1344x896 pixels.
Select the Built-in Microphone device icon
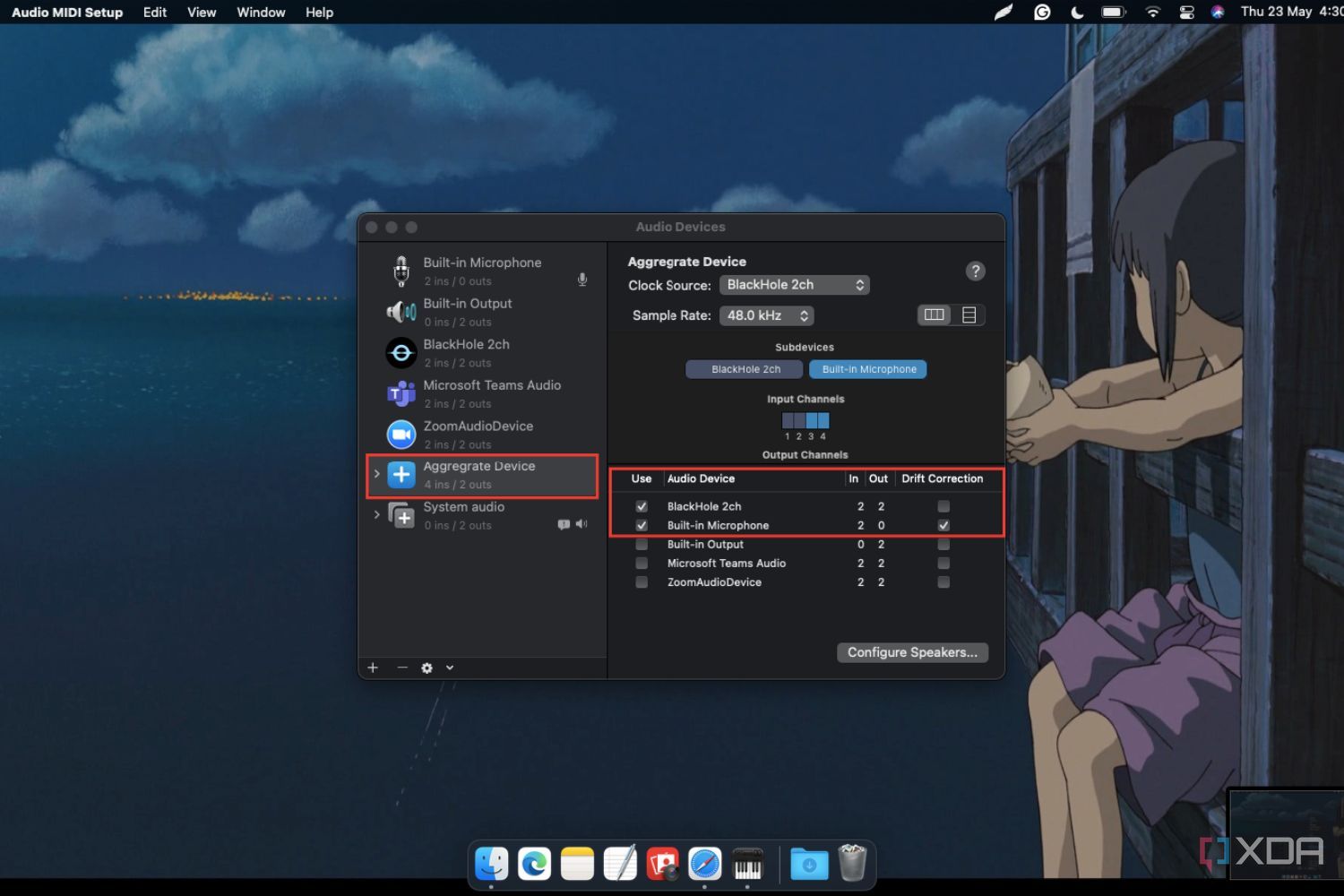(401, 271)
